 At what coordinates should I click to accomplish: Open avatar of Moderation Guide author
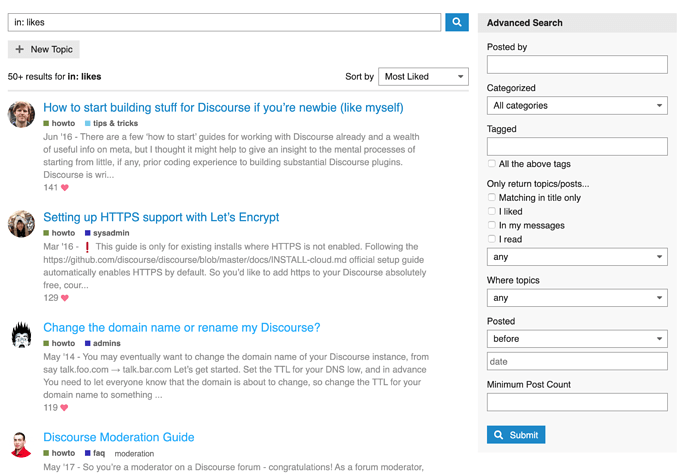[x=21, y=445]
